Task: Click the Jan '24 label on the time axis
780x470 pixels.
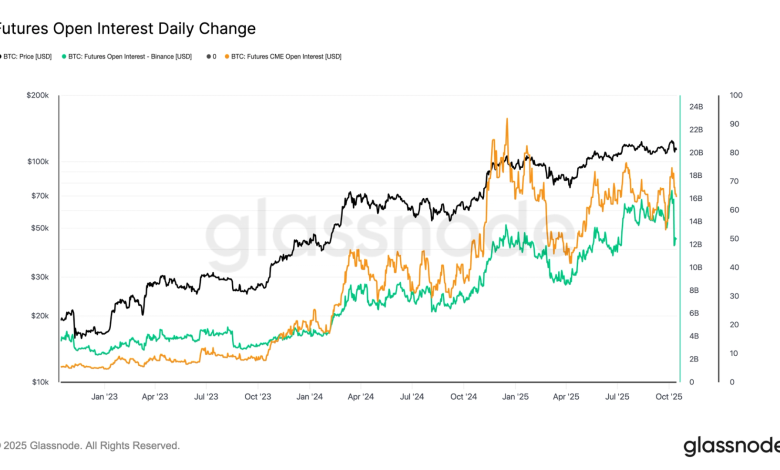Action: click(x=310, y=396)
